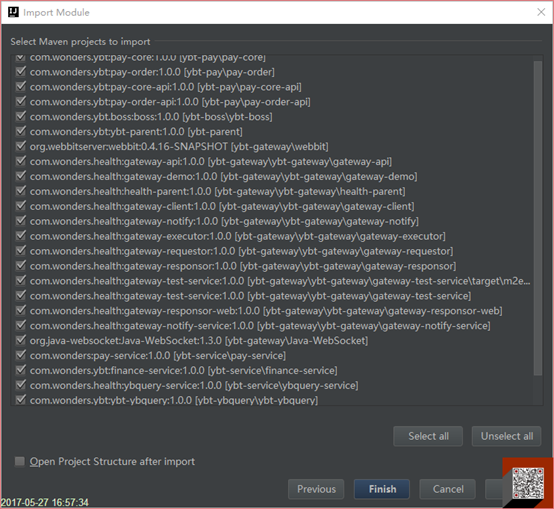Click the Unselect all button

[x=506, y=436]
